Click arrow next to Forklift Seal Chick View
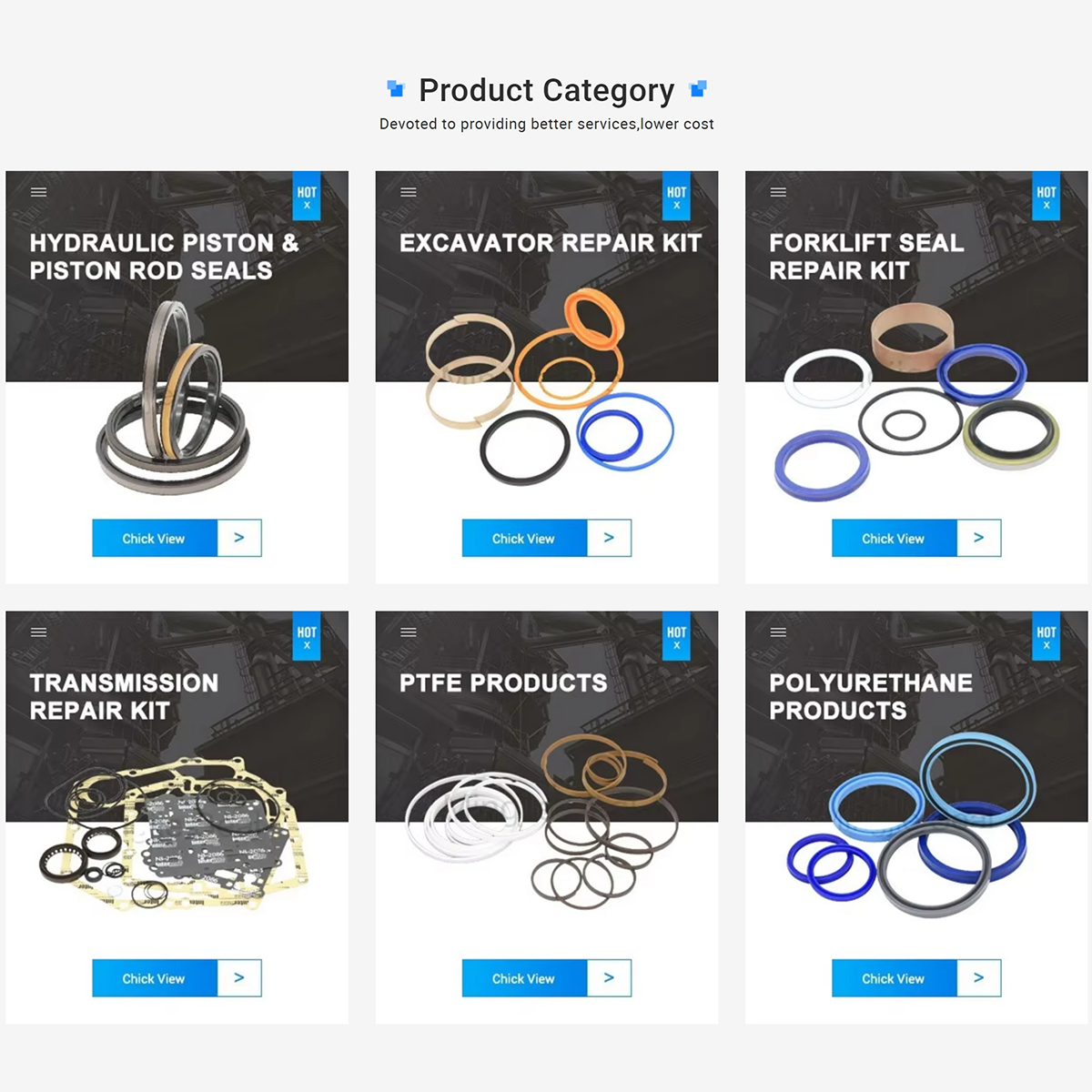The width and height of the screenshot is (1092, 1092). (x=979, y=538)
